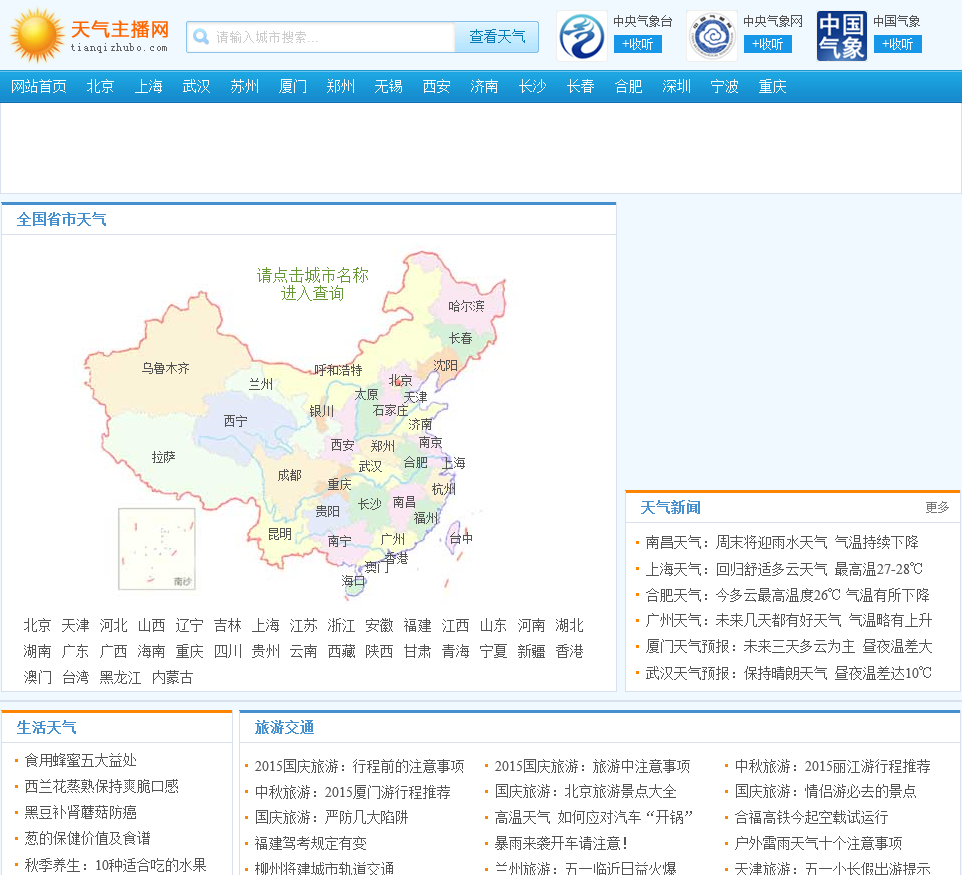Open 户外雷雨天气十个注意事项
Screen dimensions: 962x875
coord(818,843)
